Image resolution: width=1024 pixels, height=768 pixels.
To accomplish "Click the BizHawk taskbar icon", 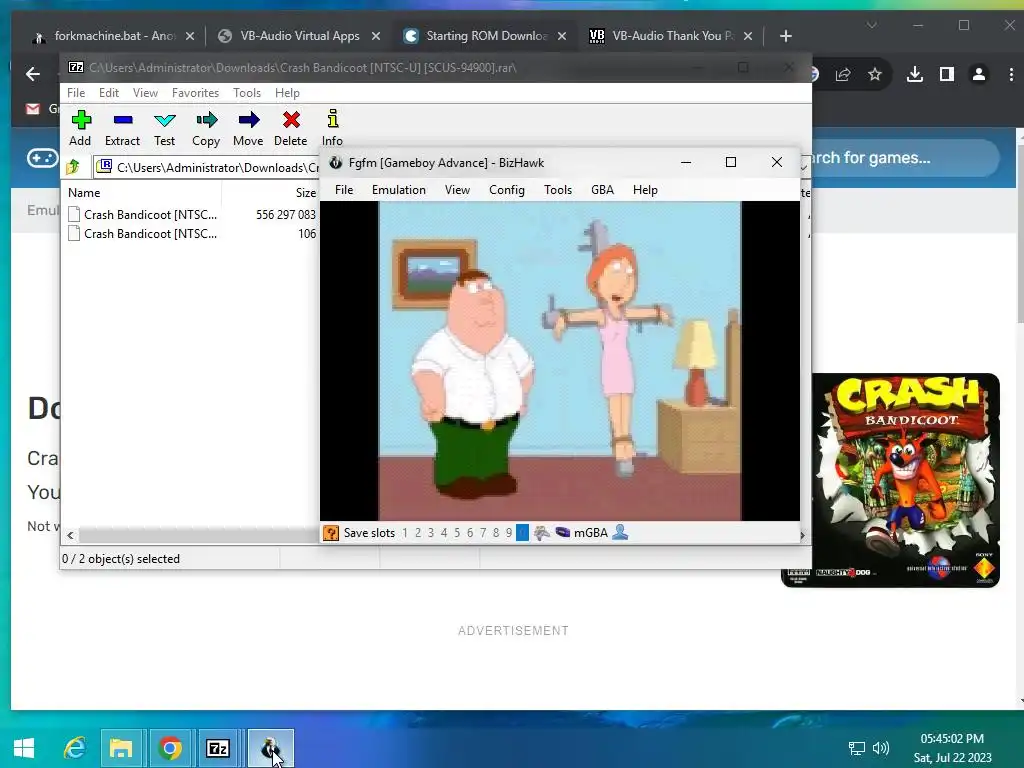I will pyautogui.click(x=270, y=748).
